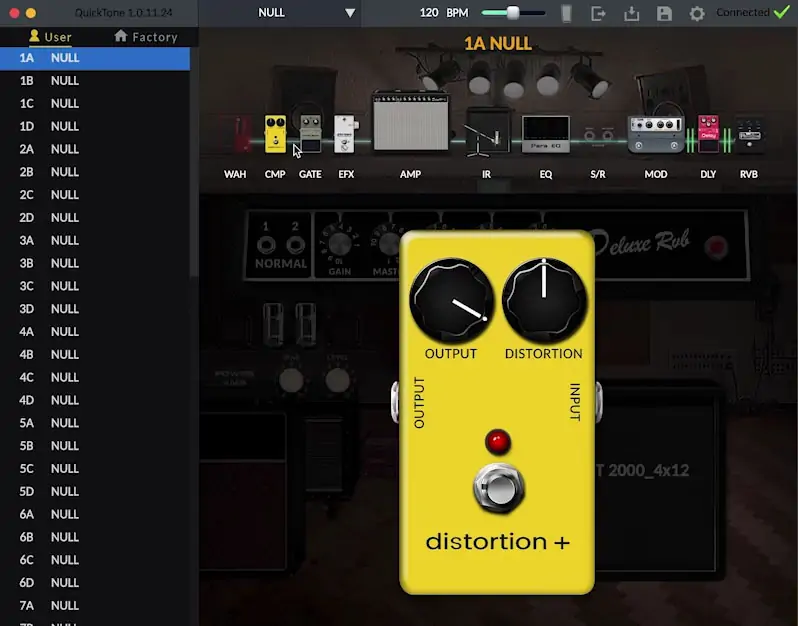Image resolution: width=798 pixels, height=626 pixels.
Task: Expand the NULL preset dropdown arrow
Action: point(350,13)
